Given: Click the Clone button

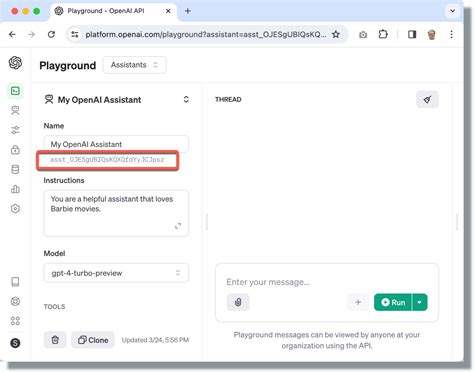Looking at the screenshot, I should 93,340.
